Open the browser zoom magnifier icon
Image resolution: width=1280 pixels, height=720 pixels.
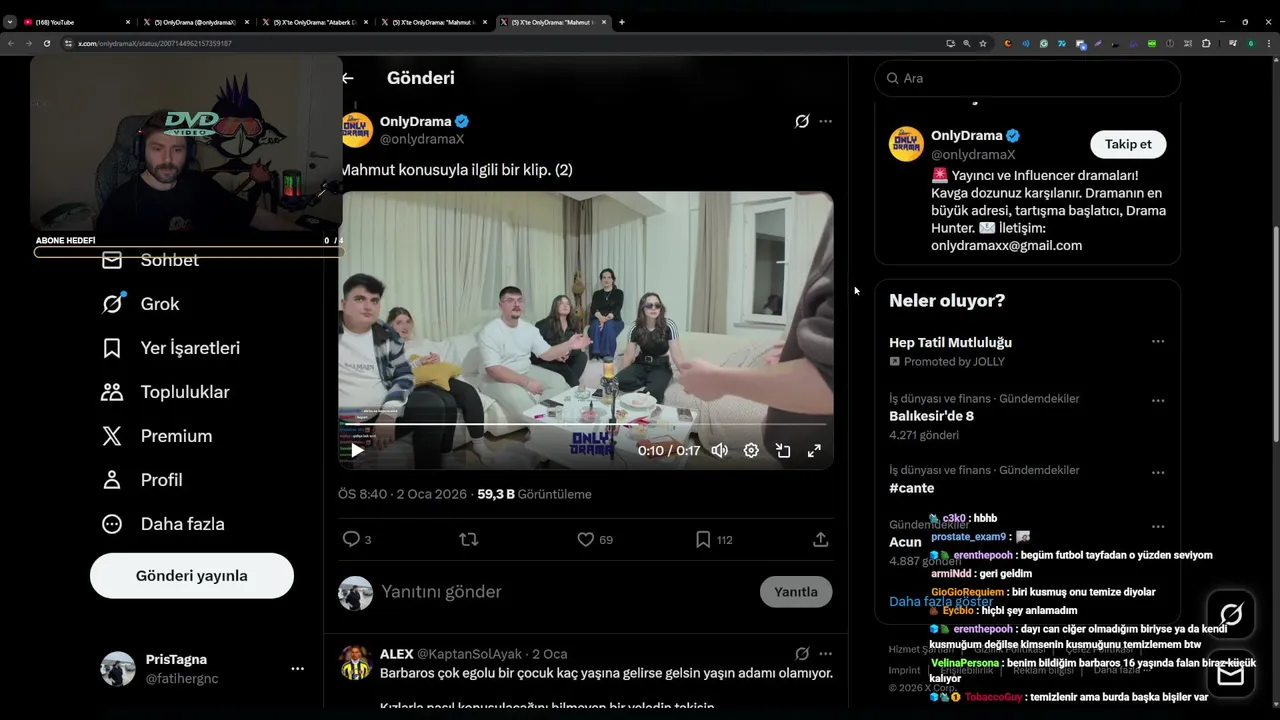[966, 44]
